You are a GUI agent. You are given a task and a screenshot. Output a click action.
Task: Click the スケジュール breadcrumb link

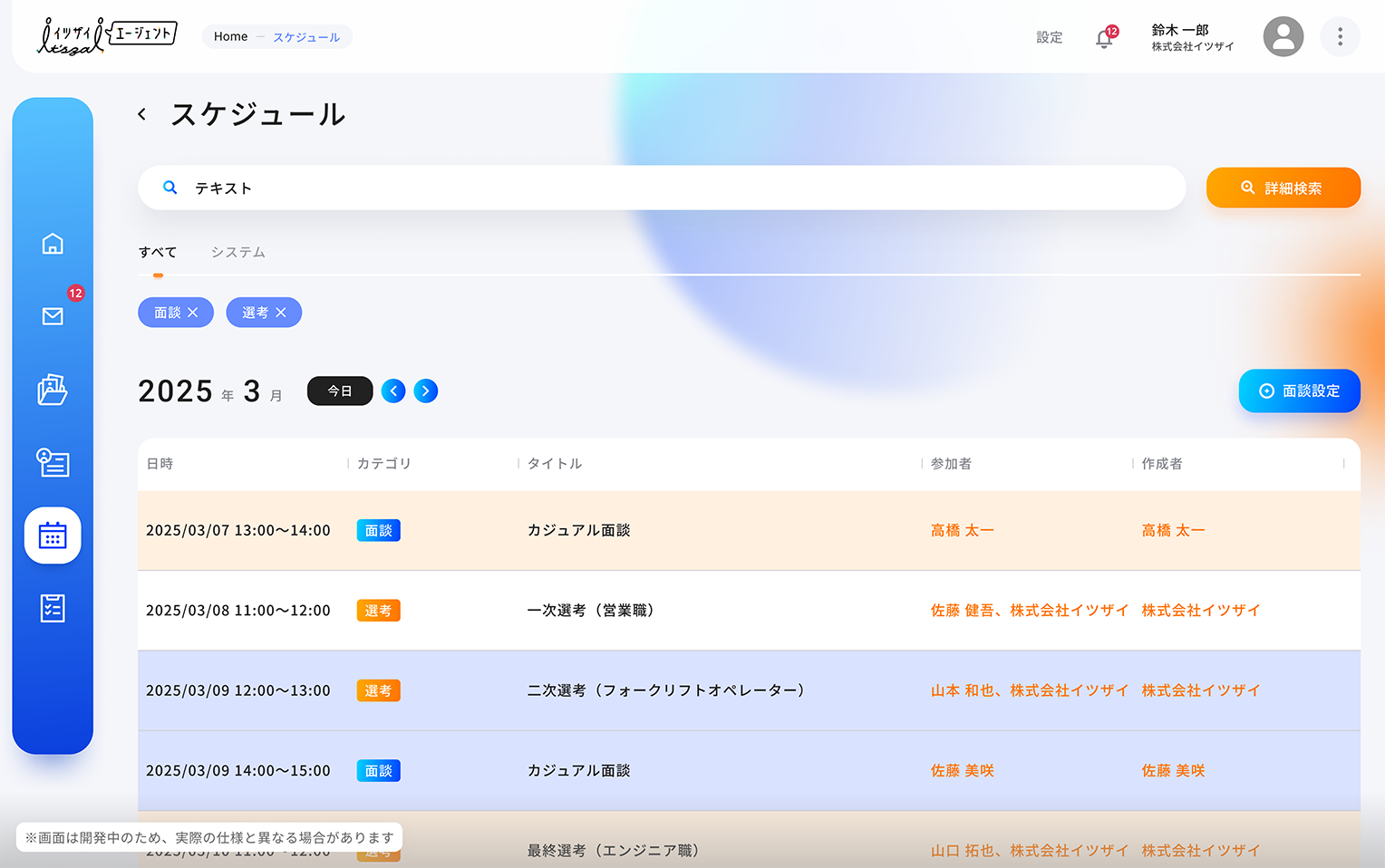(x=306, y=37)
